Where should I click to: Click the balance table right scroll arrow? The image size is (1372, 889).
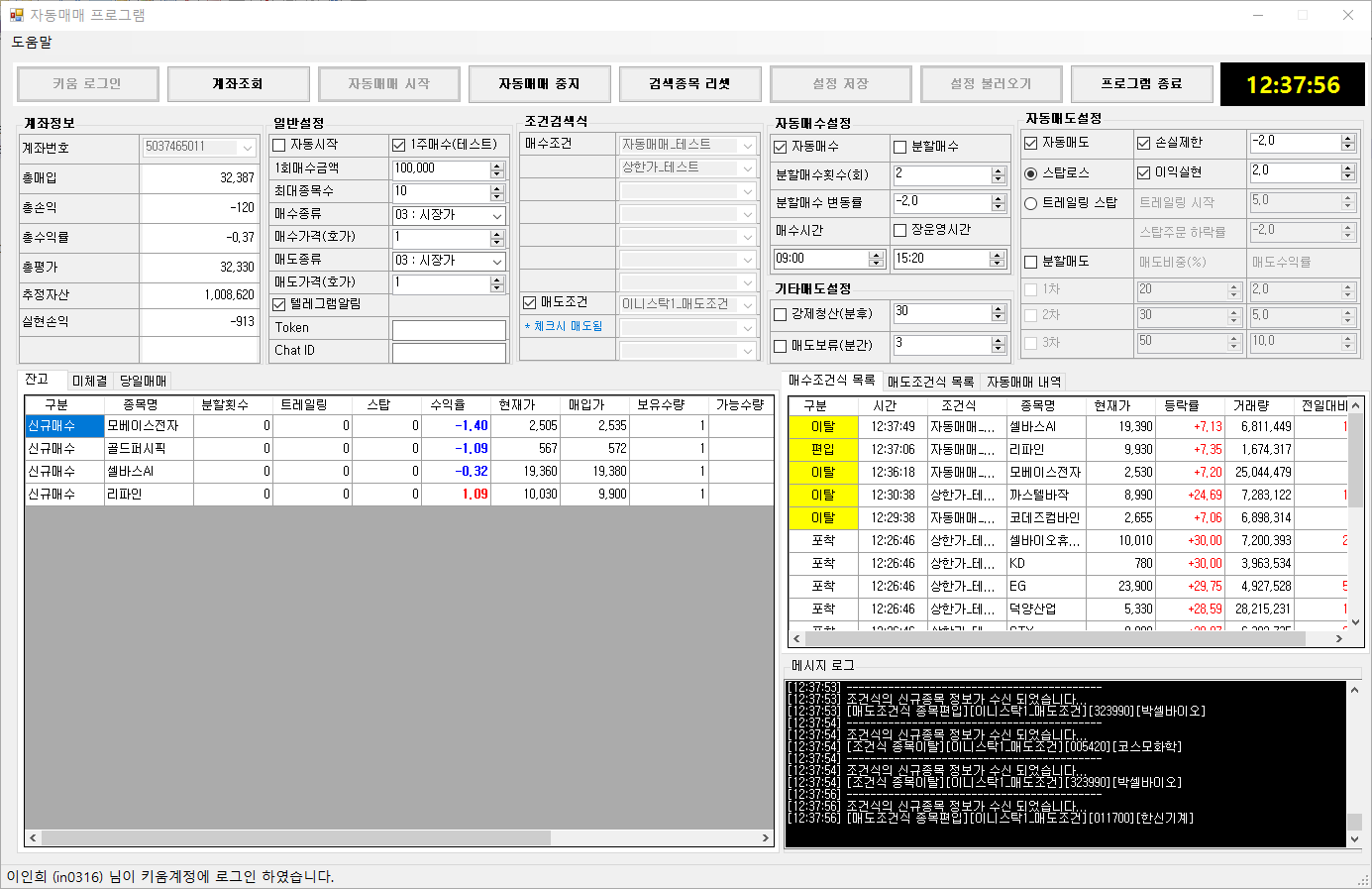click(x=766, y=838)
